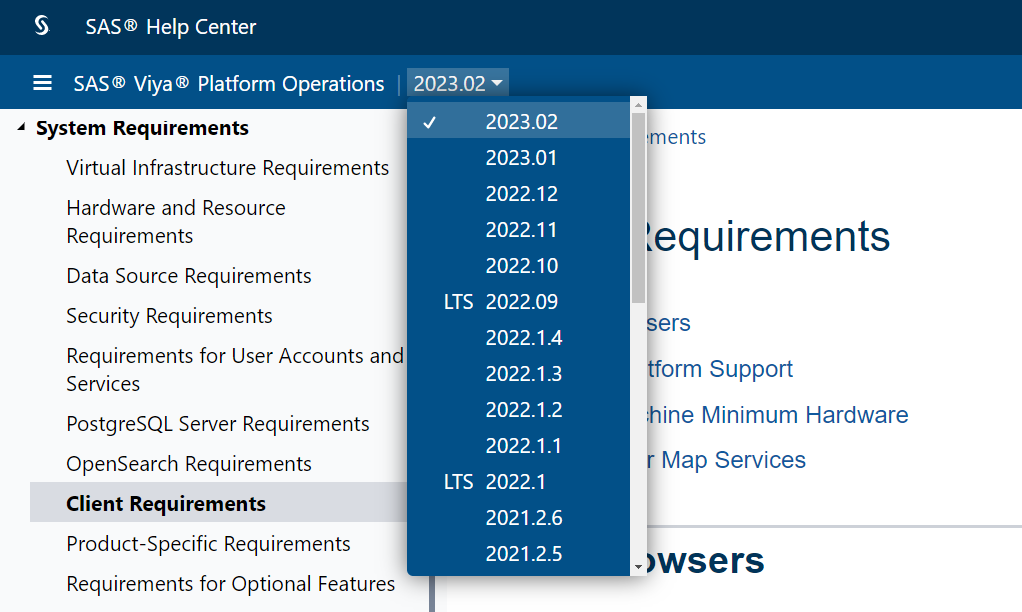Select the checked 2023.02 version entry
Image resolution: width=1022 pixels, height=612 pixels.
[521, 122]
